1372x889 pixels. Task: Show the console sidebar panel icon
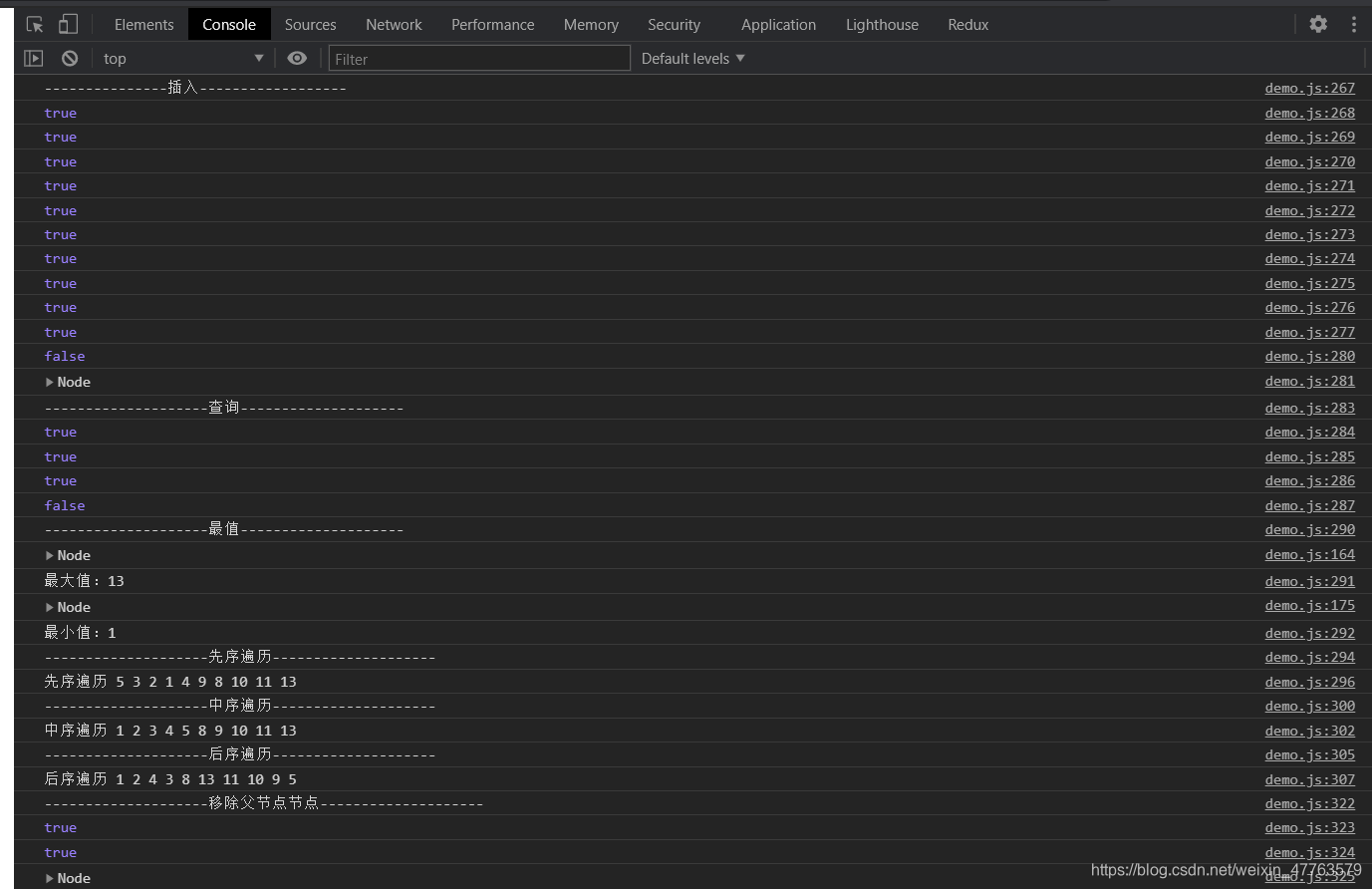tap(34, 59)
